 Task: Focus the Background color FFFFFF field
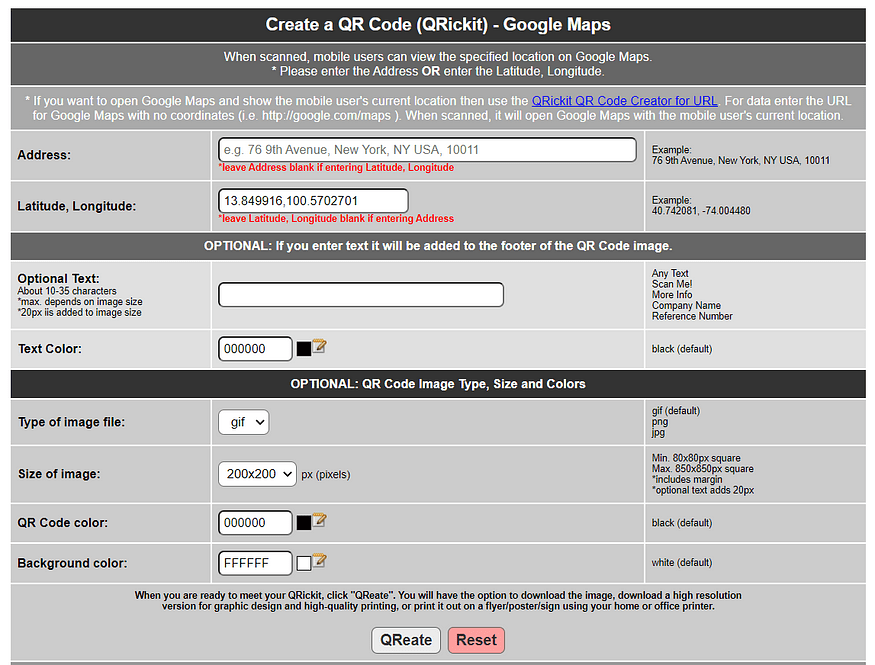[255, 563]
